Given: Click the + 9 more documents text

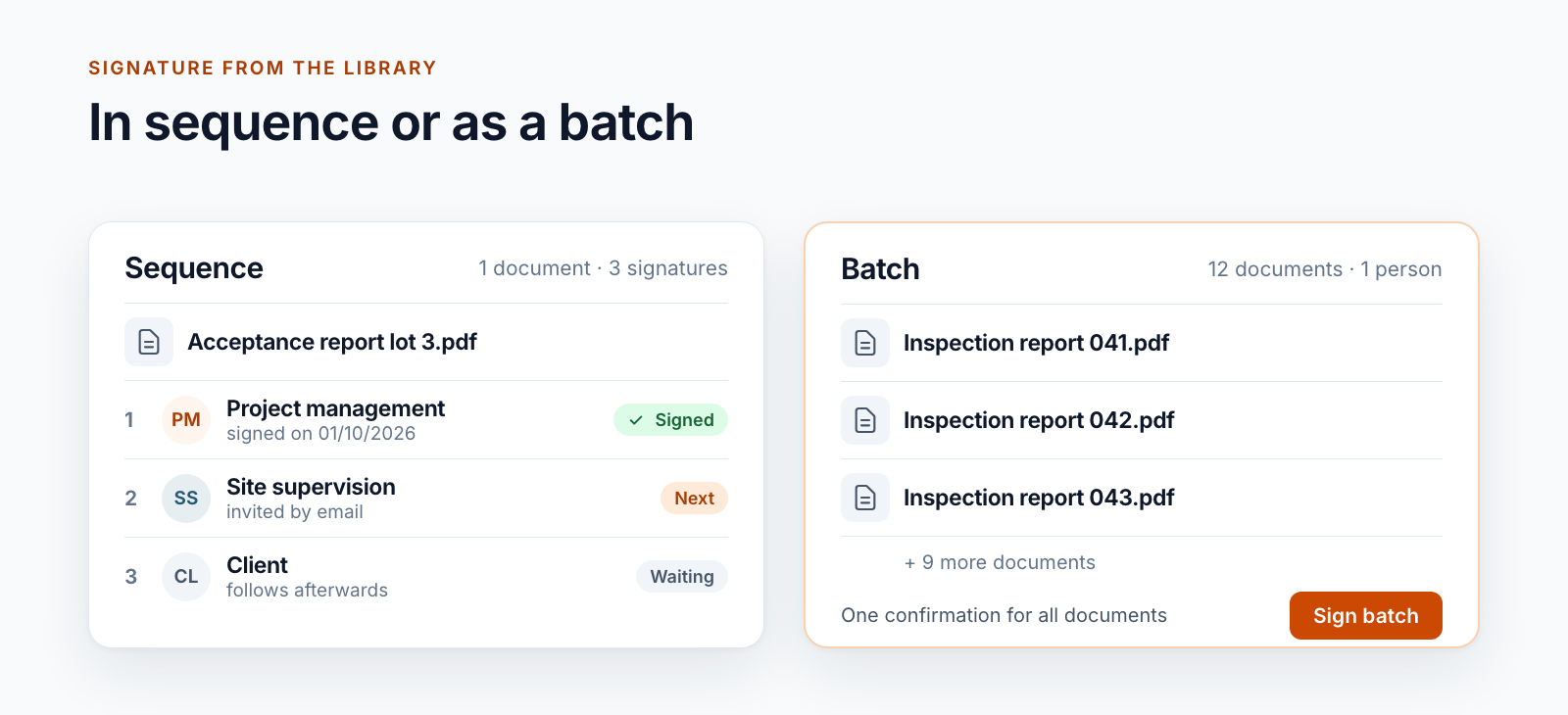Looking at the screenshot, I should coord(1000,562).
